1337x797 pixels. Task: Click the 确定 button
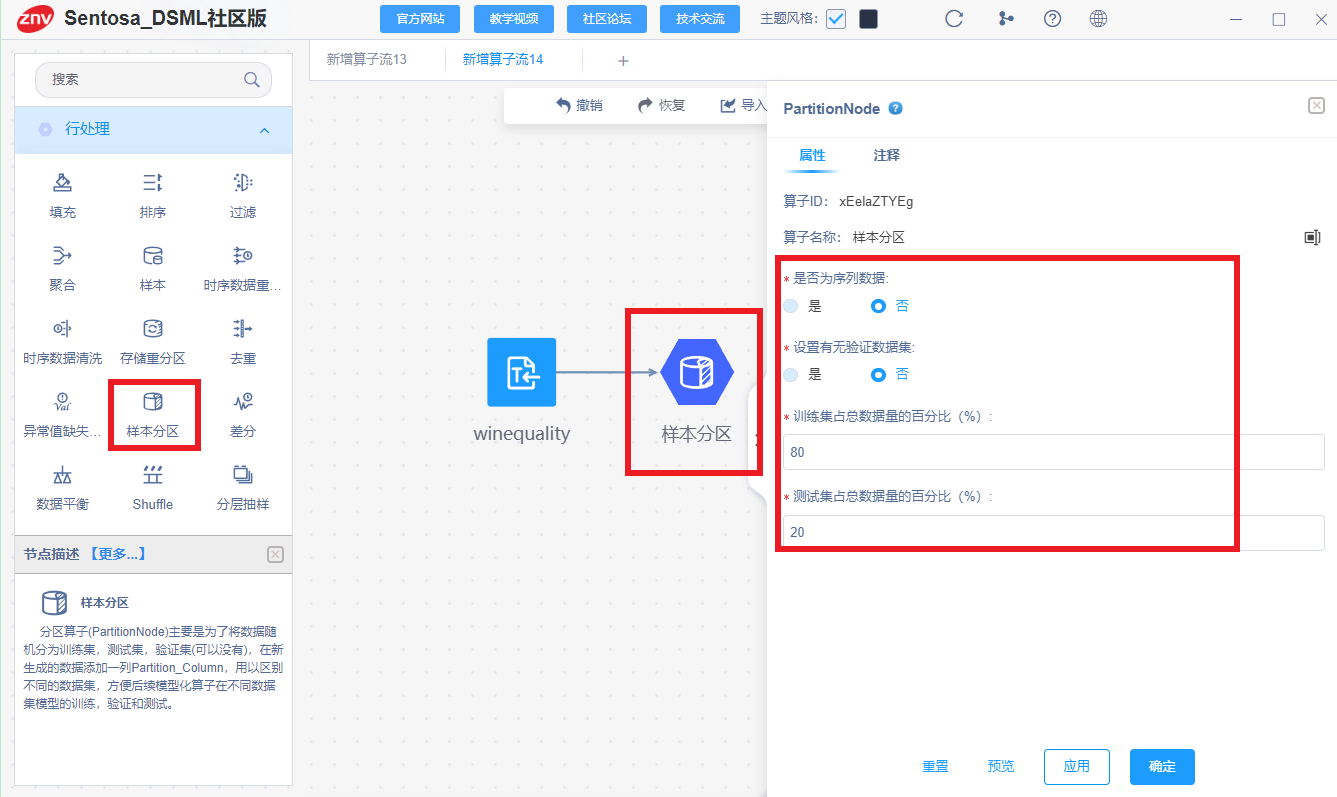(1162, 767)
